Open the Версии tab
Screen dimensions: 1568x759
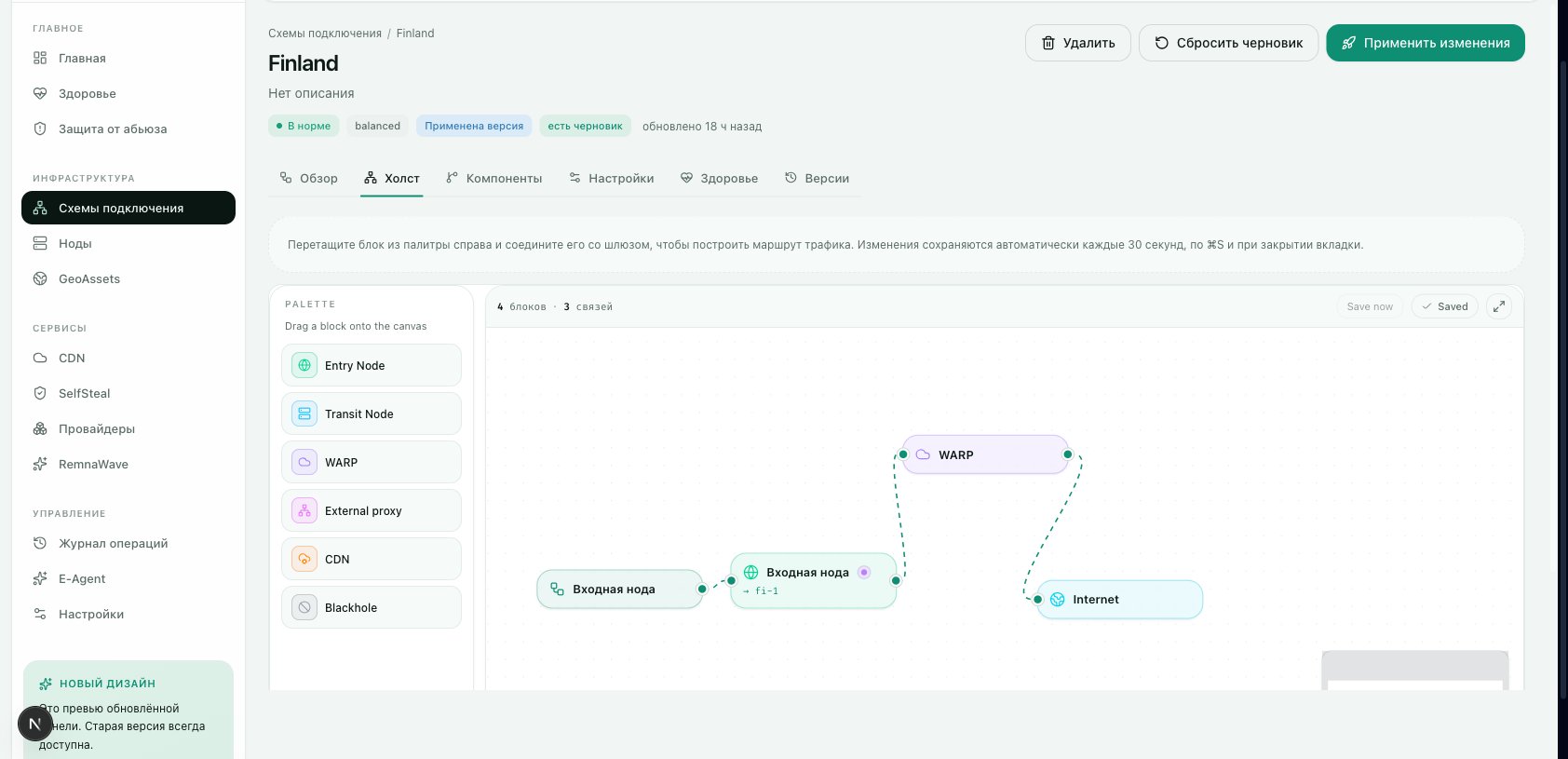(817, 178)
